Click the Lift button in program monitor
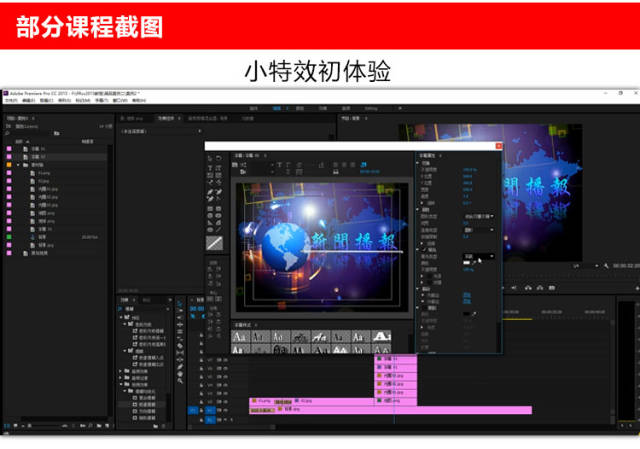Viewport: 640px width, 449px height. tap(528, 288)
